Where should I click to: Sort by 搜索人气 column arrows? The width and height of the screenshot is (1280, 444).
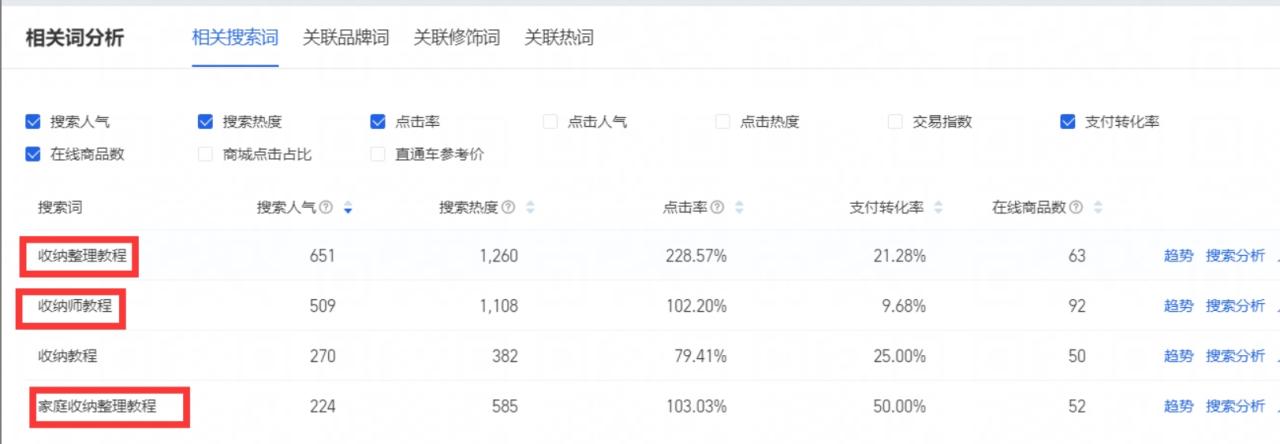click(x=347, y=208)
